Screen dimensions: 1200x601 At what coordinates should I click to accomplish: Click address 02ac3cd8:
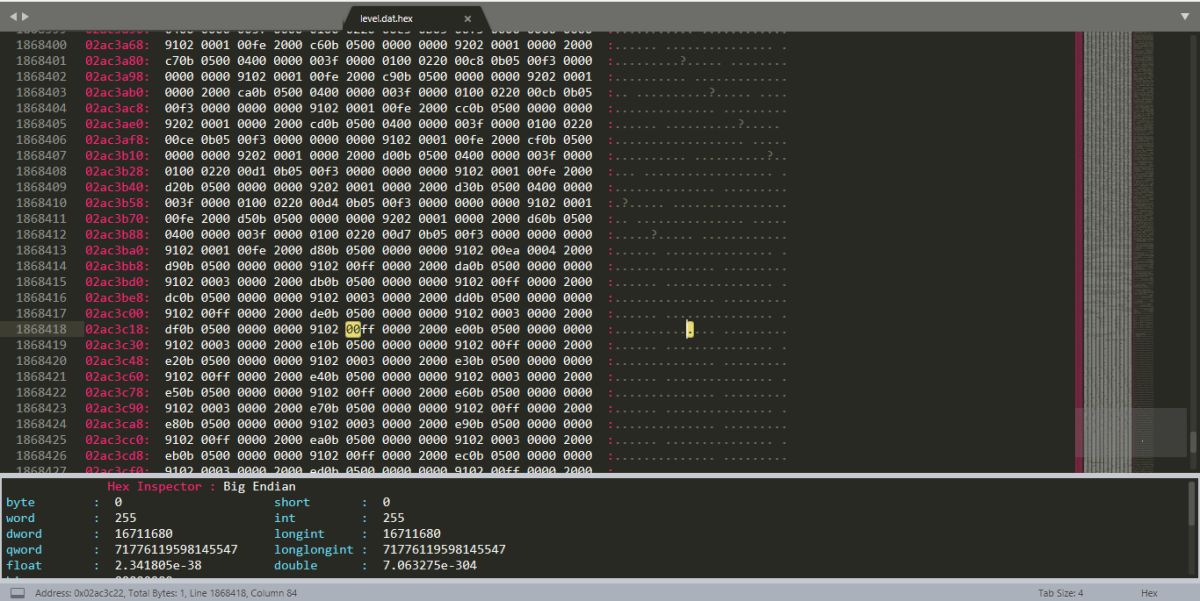[117, 455]
